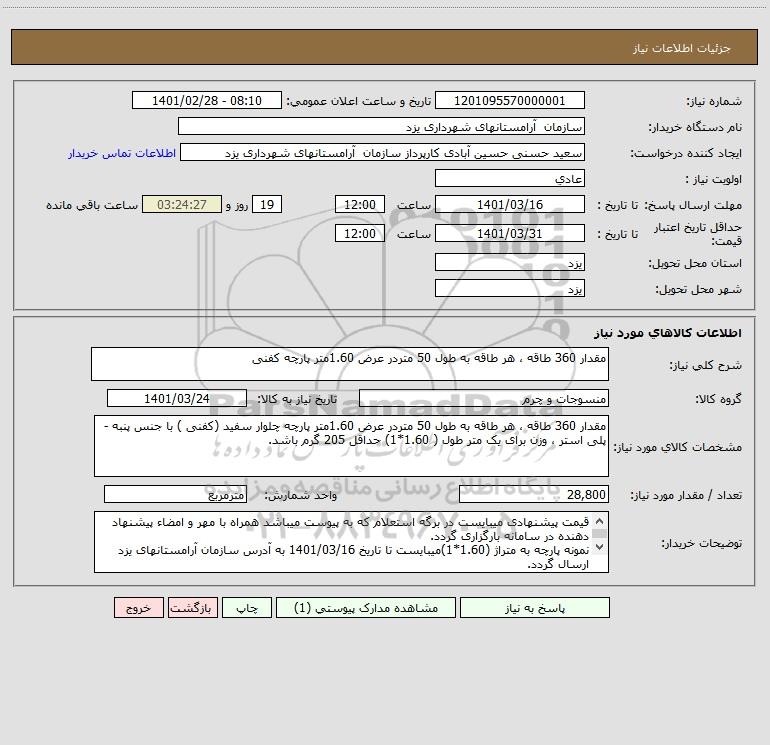This screenshot has height=745, width=770.
Task: Open مشاهده مدارک پیوستی (1) button
Action: (x=366, y=608)
